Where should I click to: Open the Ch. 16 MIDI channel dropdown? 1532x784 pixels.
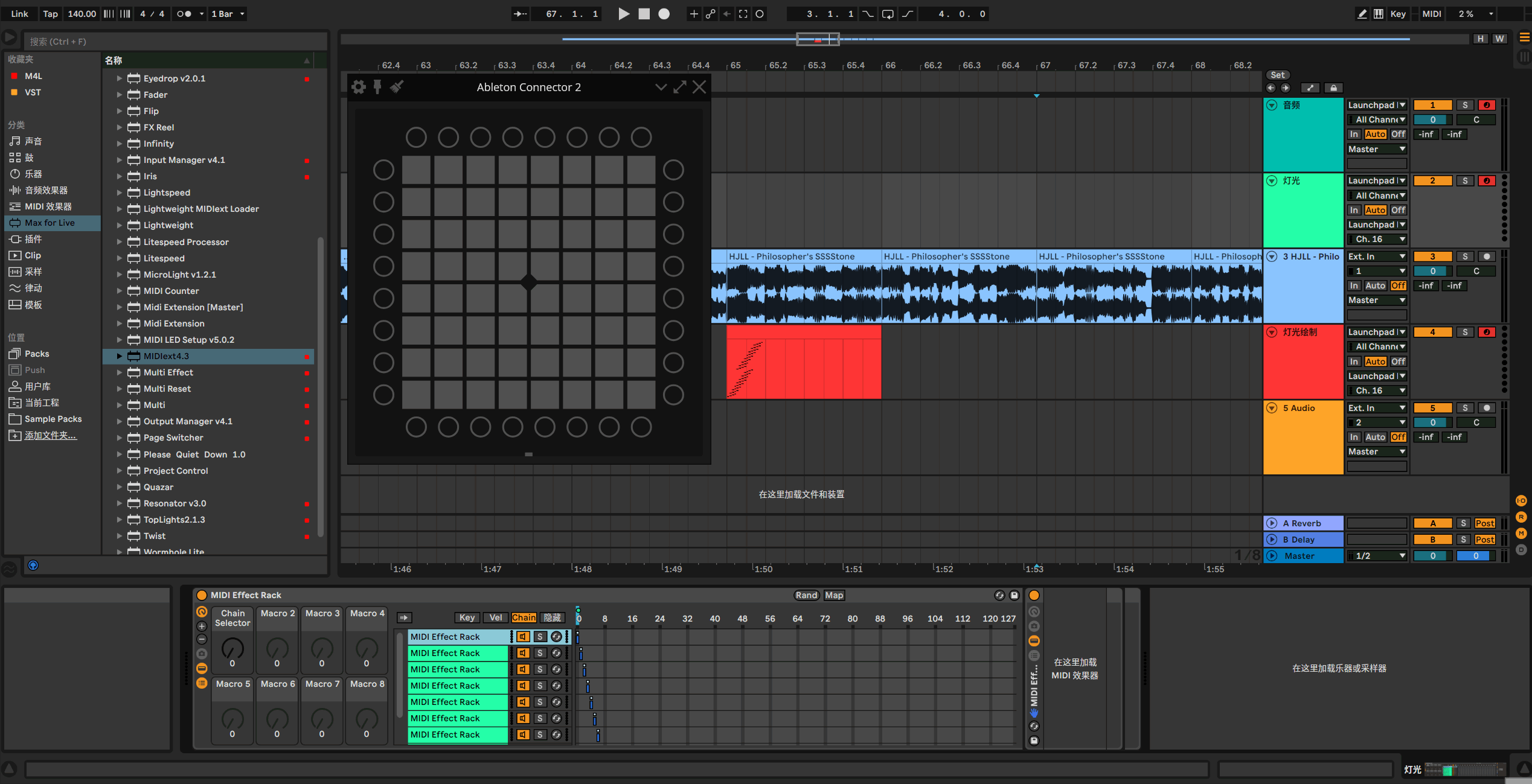(1377, 239)
